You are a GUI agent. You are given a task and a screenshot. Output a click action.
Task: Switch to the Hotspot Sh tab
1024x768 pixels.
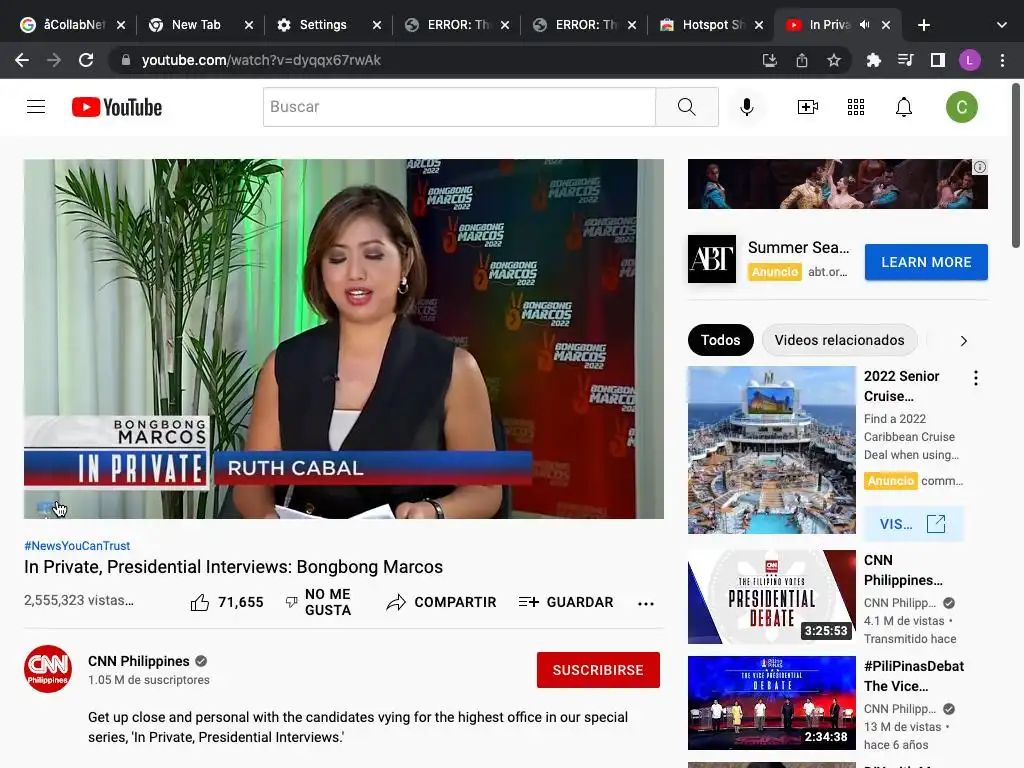click(x=711, y=25)
